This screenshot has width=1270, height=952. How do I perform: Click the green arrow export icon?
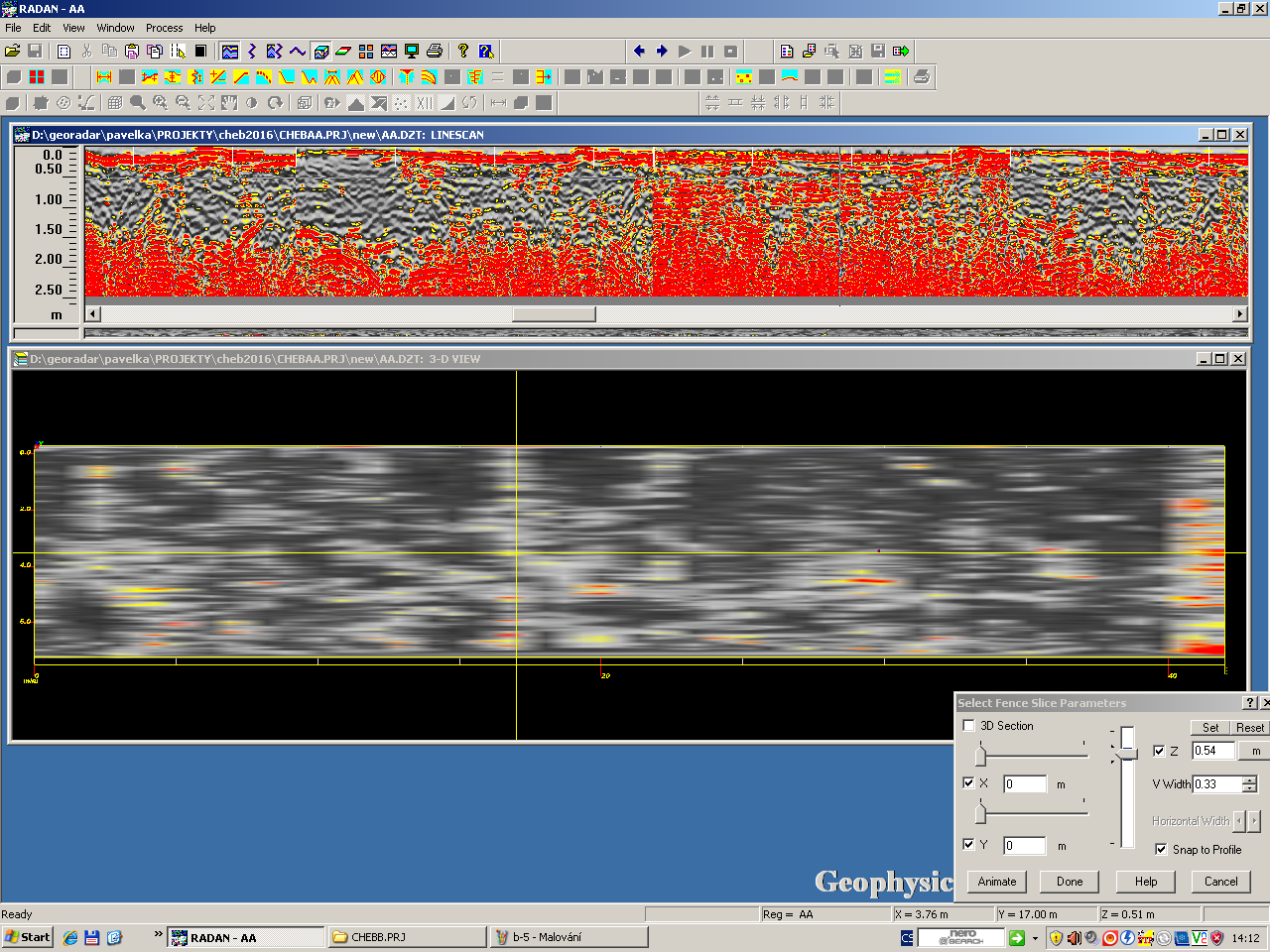[901, 51]
